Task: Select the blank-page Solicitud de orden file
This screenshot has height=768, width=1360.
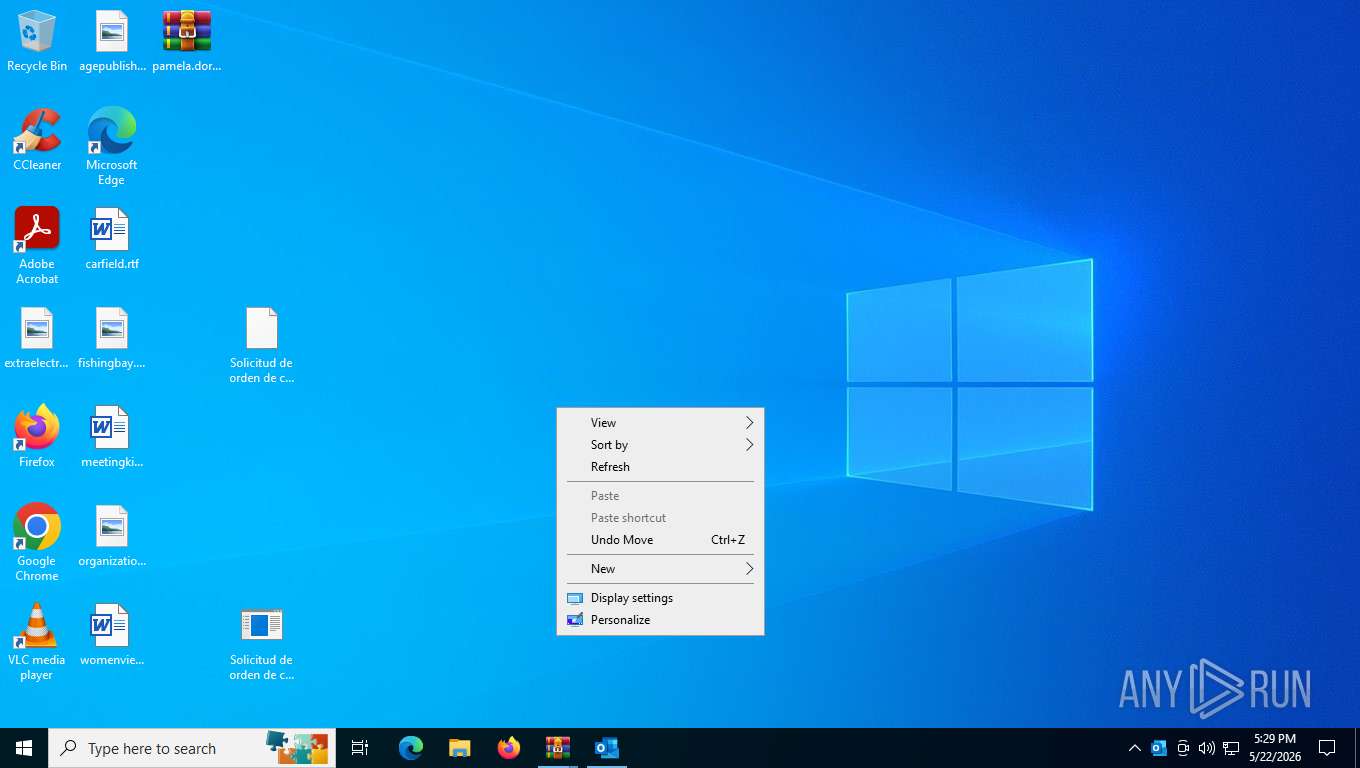Action: tap(261, 346)
